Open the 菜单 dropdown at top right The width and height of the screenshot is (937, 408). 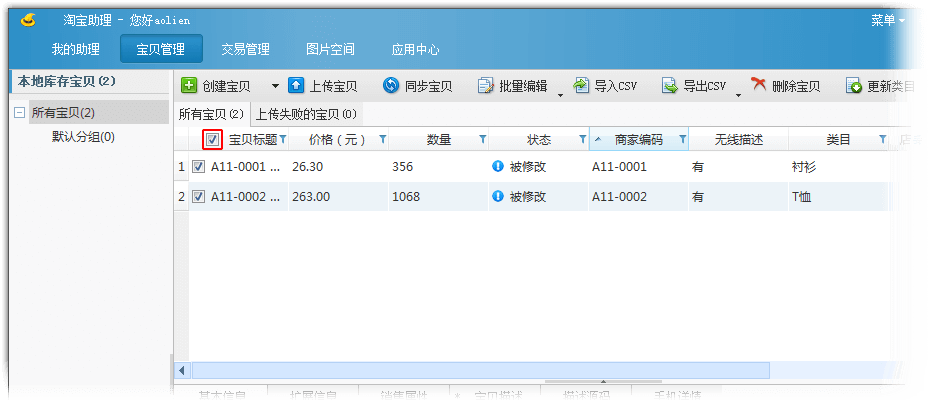887,20
